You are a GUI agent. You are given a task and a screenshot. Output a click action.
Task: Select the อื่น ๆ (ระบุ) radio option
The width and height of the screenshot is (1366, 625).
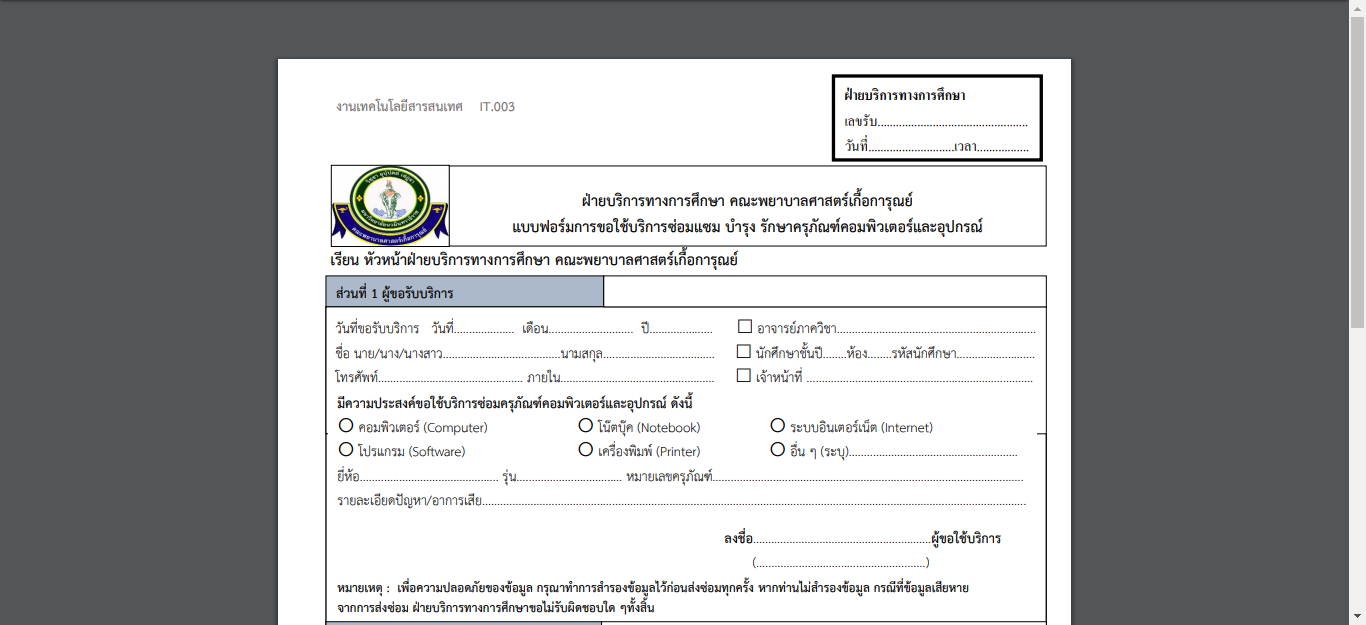tap(777, 450)
